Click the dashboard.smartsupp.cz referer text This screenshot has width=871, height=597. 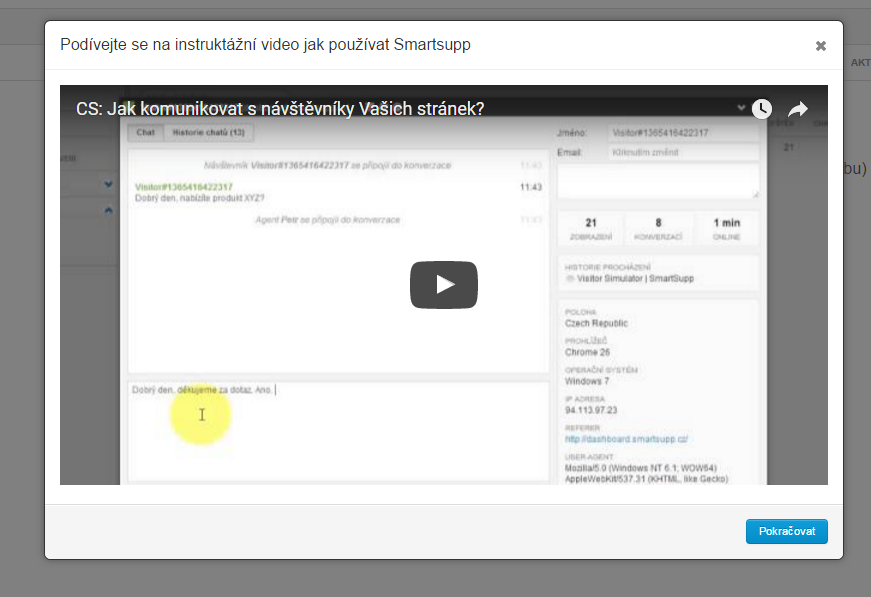coord(626,439)
